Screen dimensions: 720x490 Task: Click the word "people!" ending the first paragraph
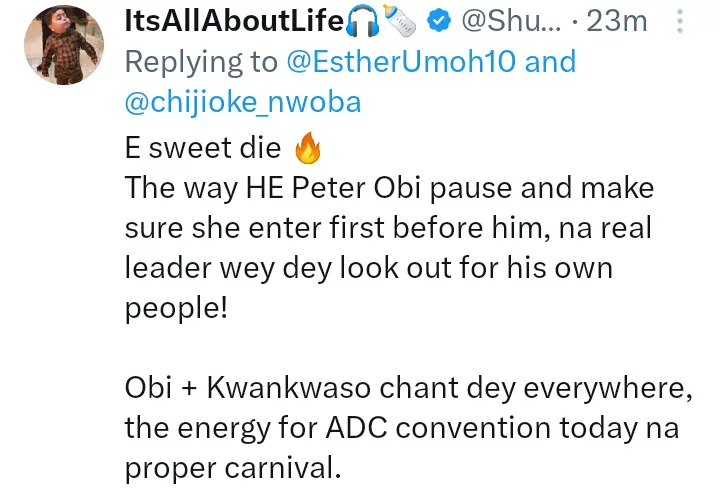[176, 307]
